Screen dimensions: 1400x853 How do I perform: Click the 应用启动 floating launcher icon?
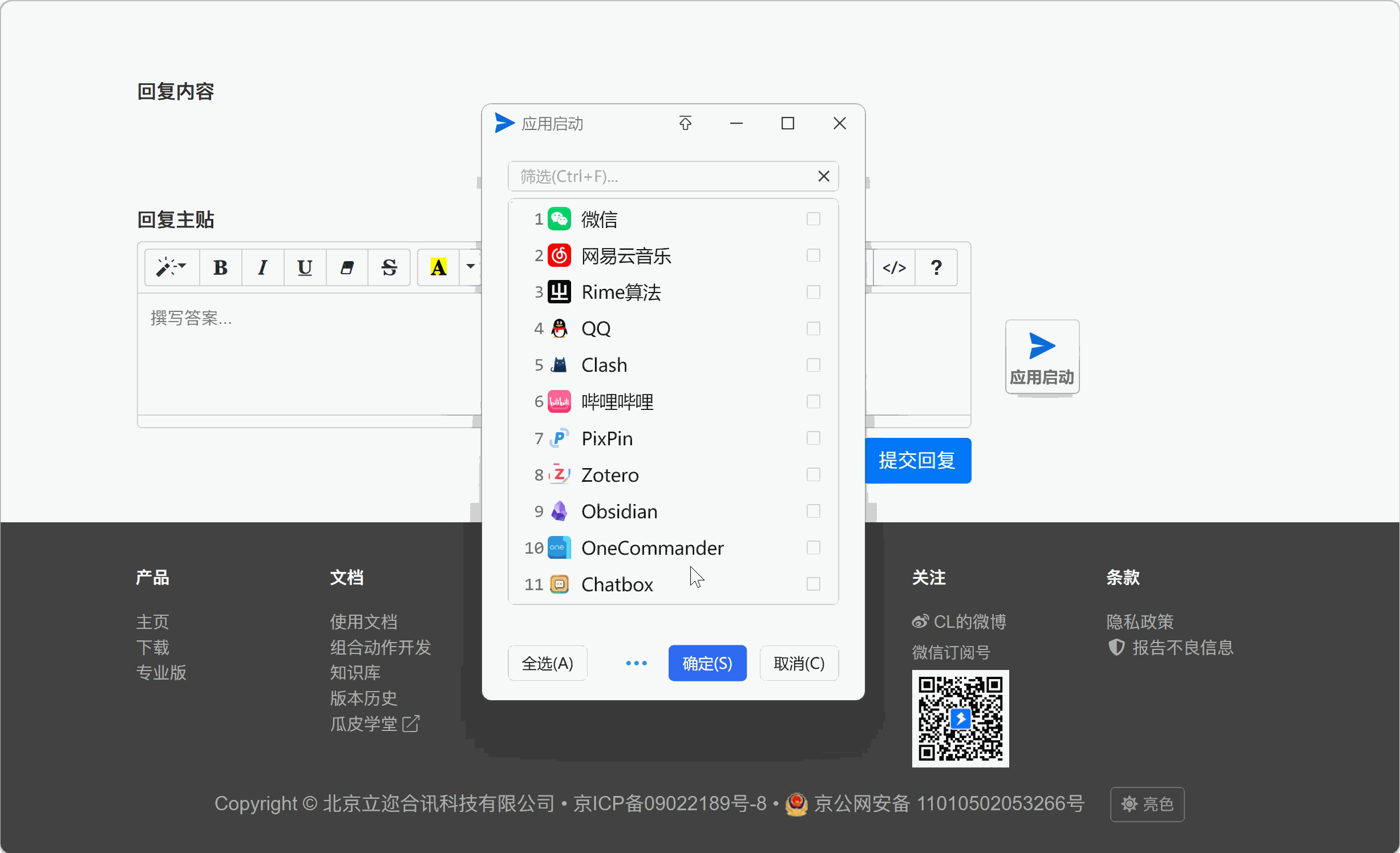[x=1042, y=356]
